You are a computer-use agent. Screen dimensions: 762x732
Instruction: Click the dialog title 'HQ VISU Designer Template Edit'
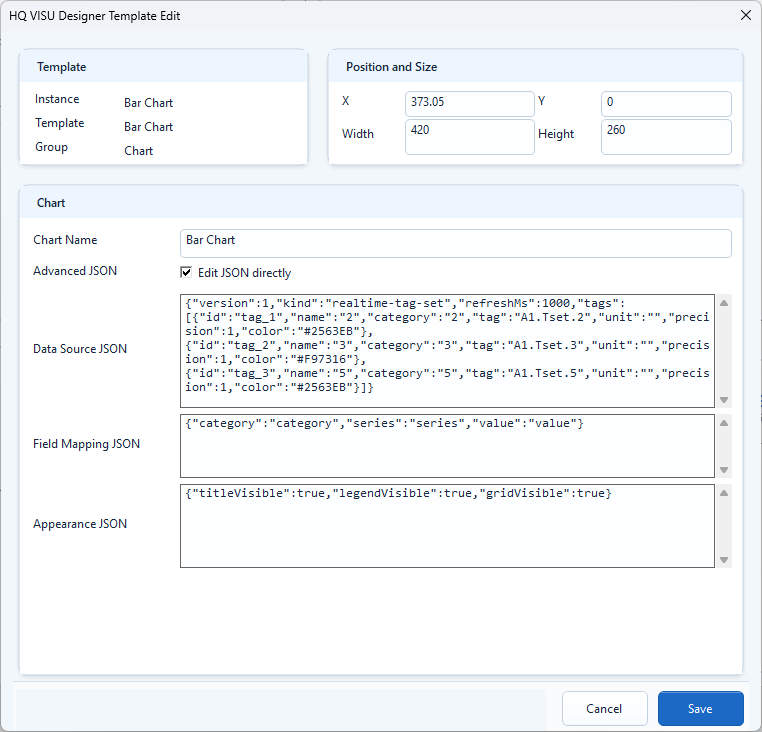95,16
